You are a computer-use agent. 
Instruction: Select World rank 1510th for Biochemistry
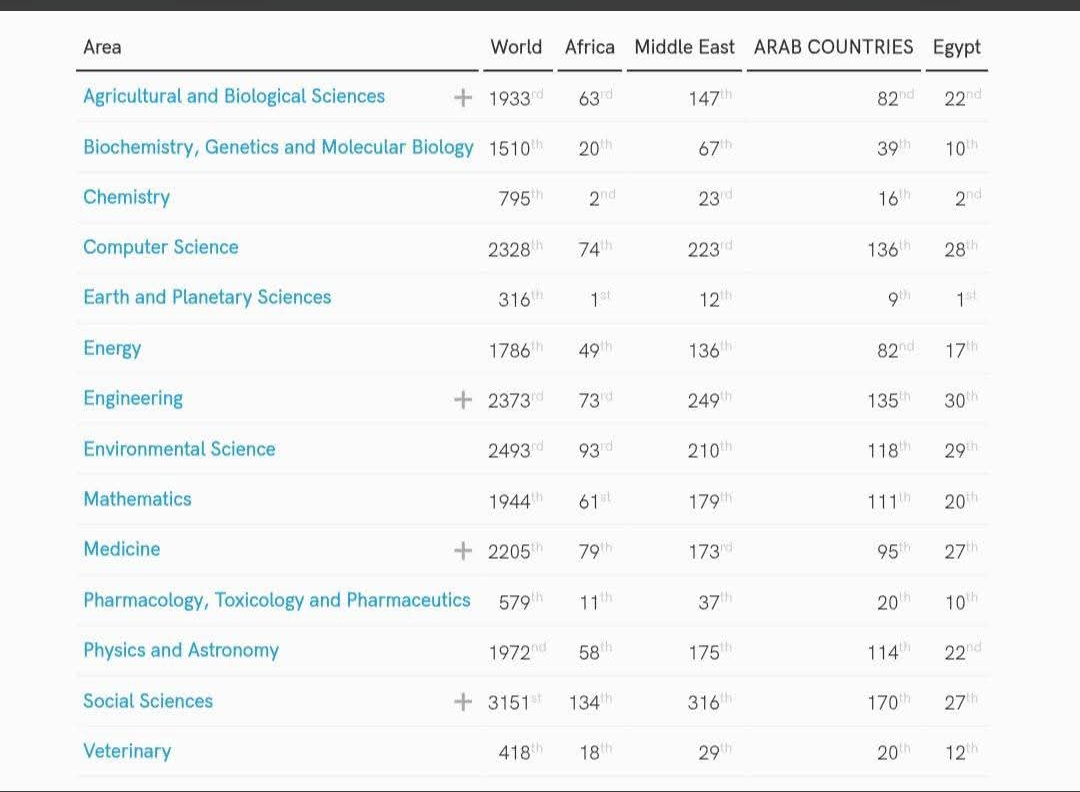tap(516, 148)
